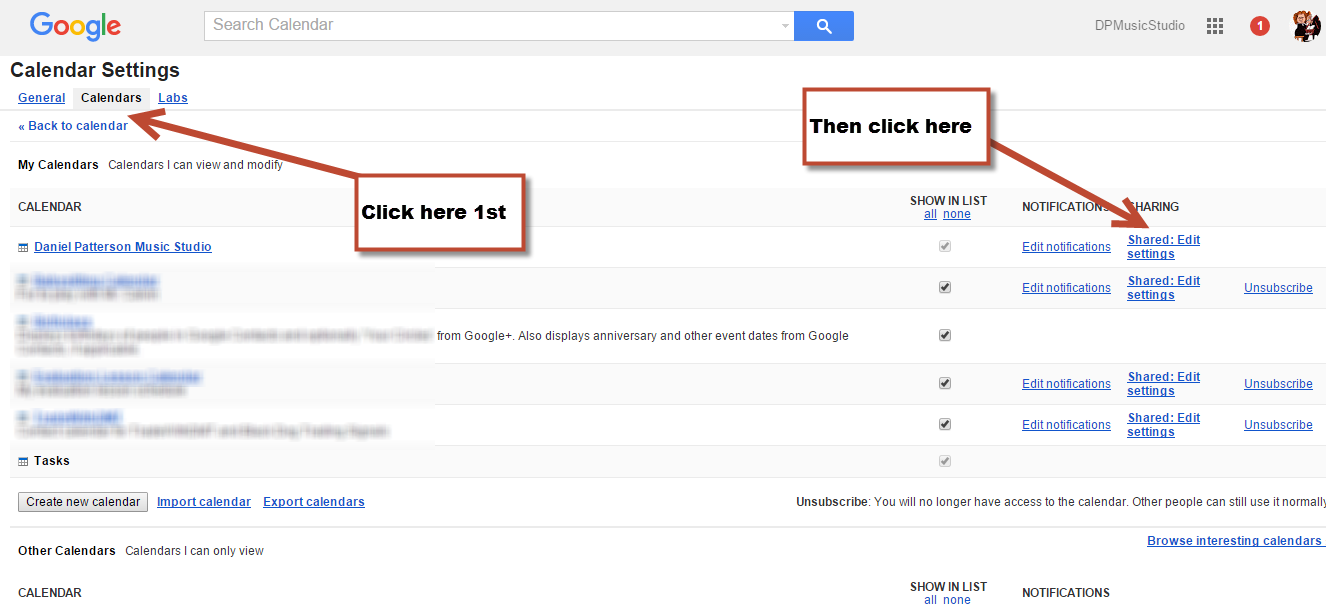This screenshot has height=604, width=1326.
Task: Edit notifications in the second calendar row
Action: pos(1066,288)
